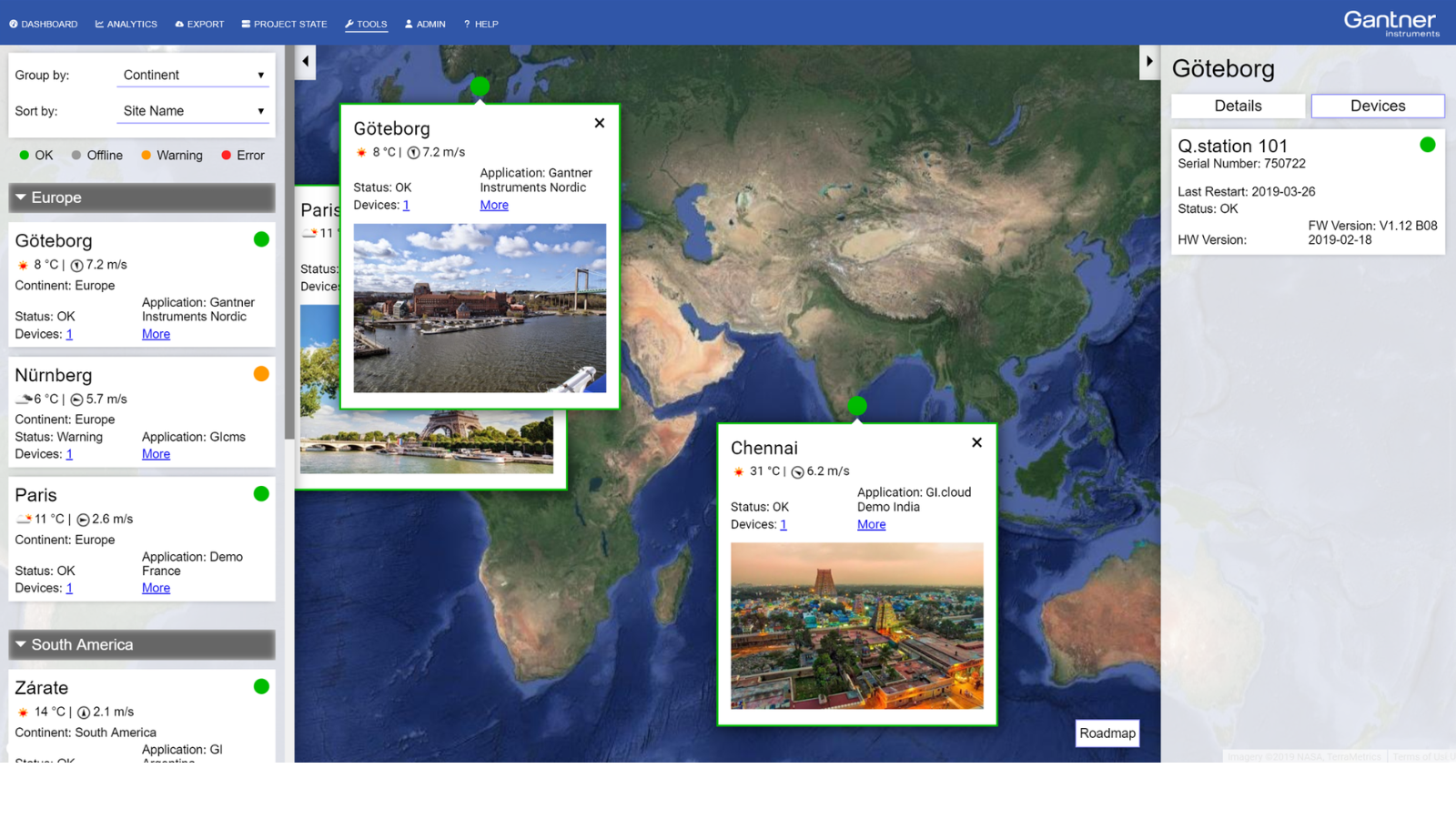Click the Q.station 101 green status indicator
Image resolution: width=1456 pixels, height=819 pixels.
coord(1428,145)
